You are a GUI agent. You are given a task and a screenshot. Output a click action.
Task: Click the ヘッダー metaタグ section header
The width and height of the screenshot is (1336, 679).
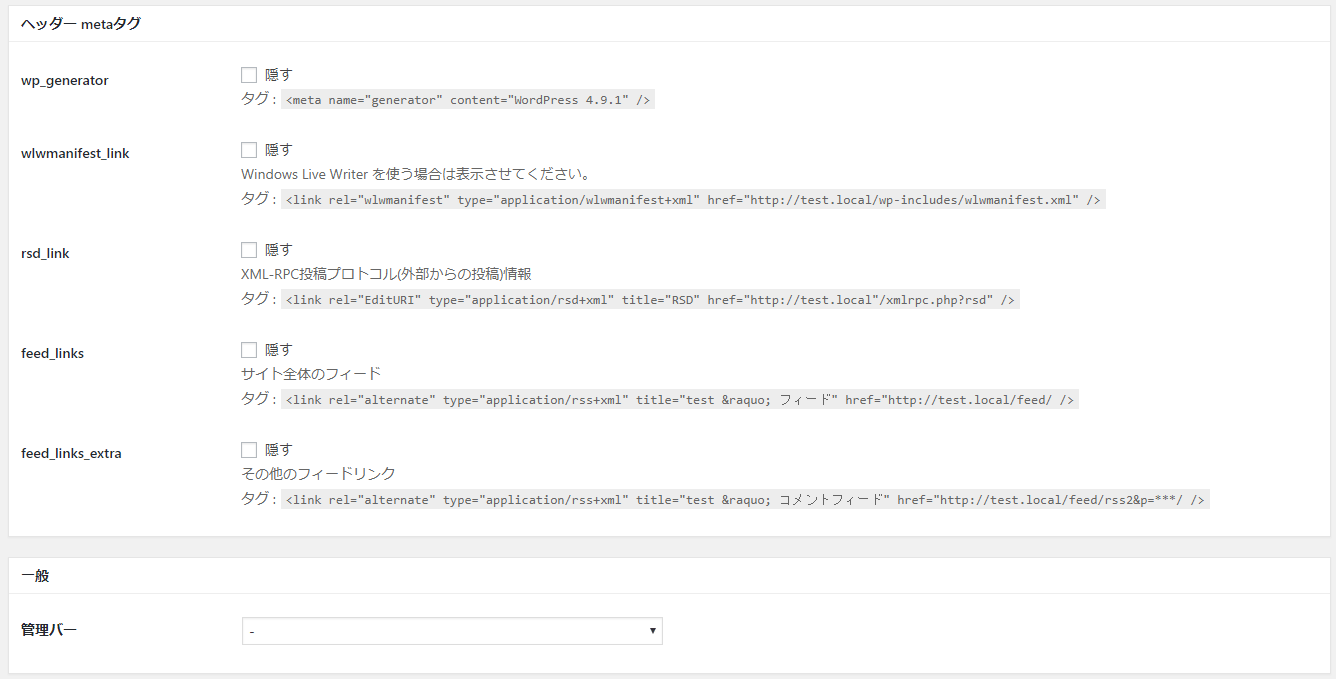[81, 24]
